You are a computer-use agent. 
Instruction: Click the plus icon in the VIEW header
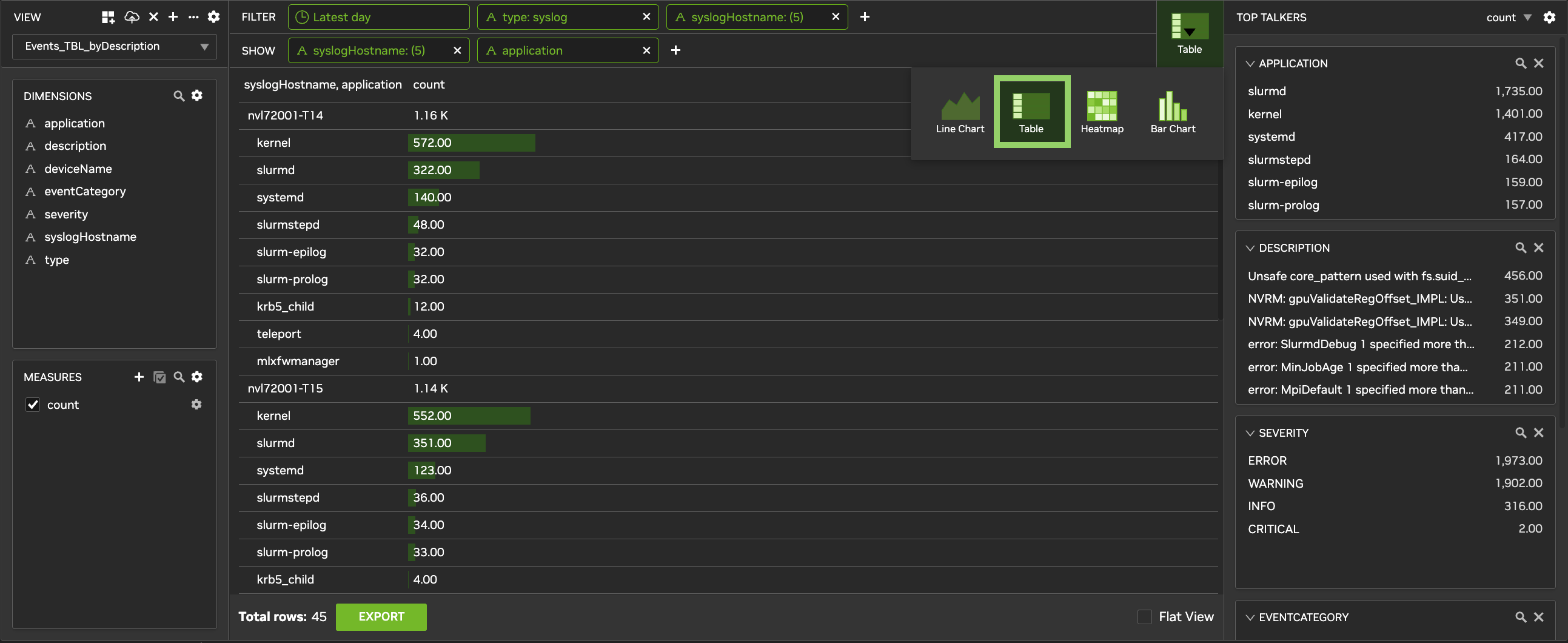tap(173, 17)
